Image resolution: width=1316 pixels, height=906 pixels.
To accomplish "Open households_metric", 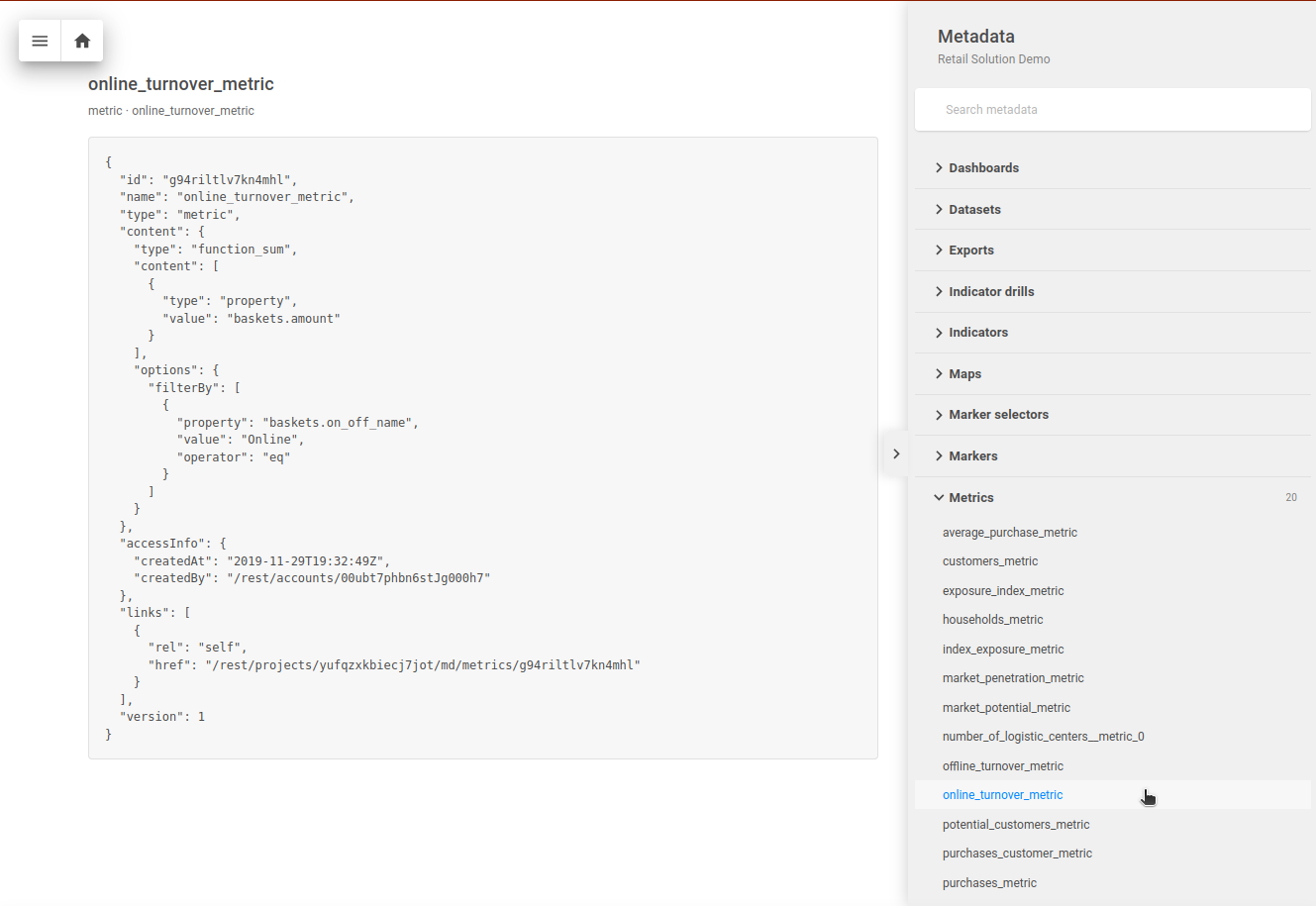I will (x=992, y=620).
